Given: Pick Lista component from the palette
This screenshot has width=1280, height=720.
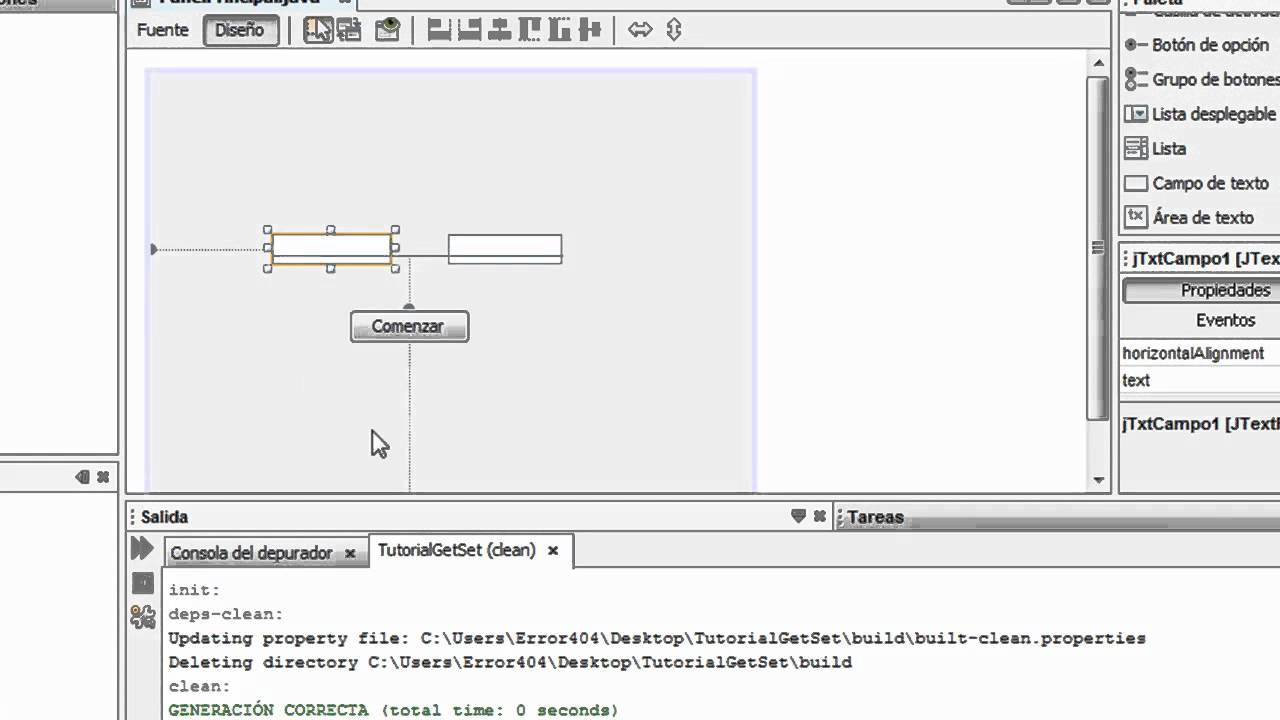Looking at the screenshot, I should click(x=1155, y=149).
